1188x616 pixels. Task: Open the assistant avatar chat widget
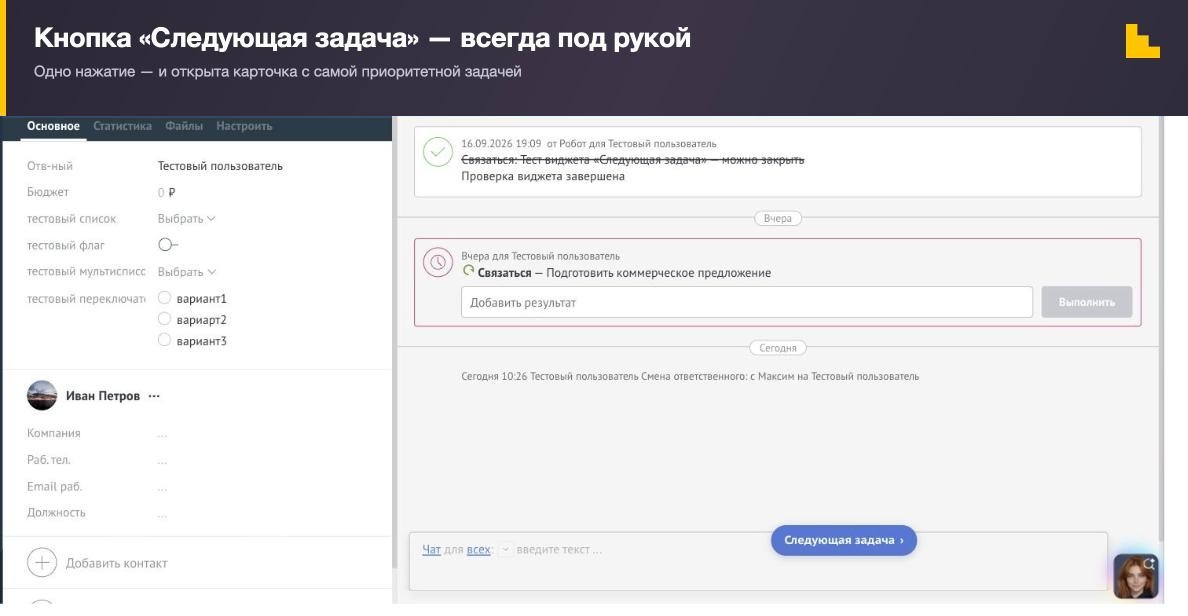[x=1136, y=575]
